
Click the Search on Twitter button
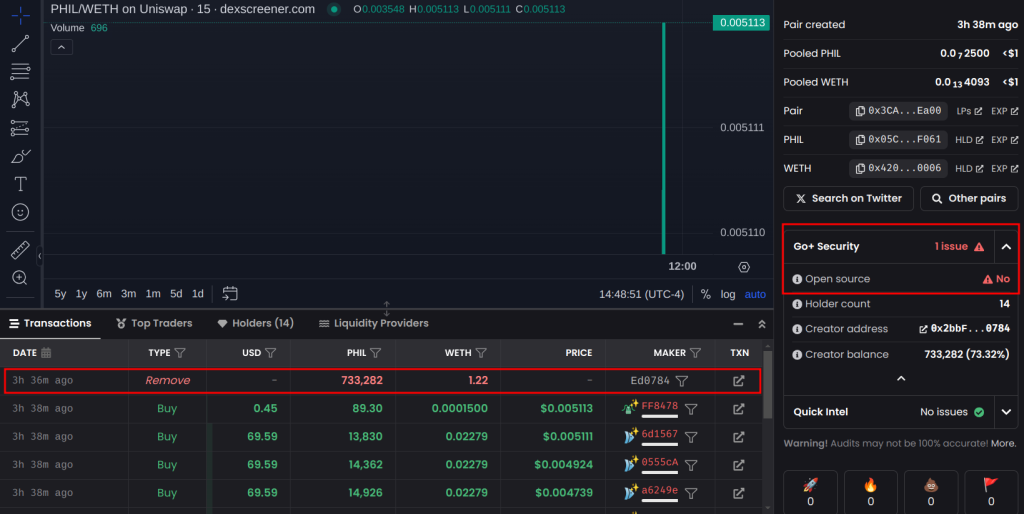click(x=848, y=198)
